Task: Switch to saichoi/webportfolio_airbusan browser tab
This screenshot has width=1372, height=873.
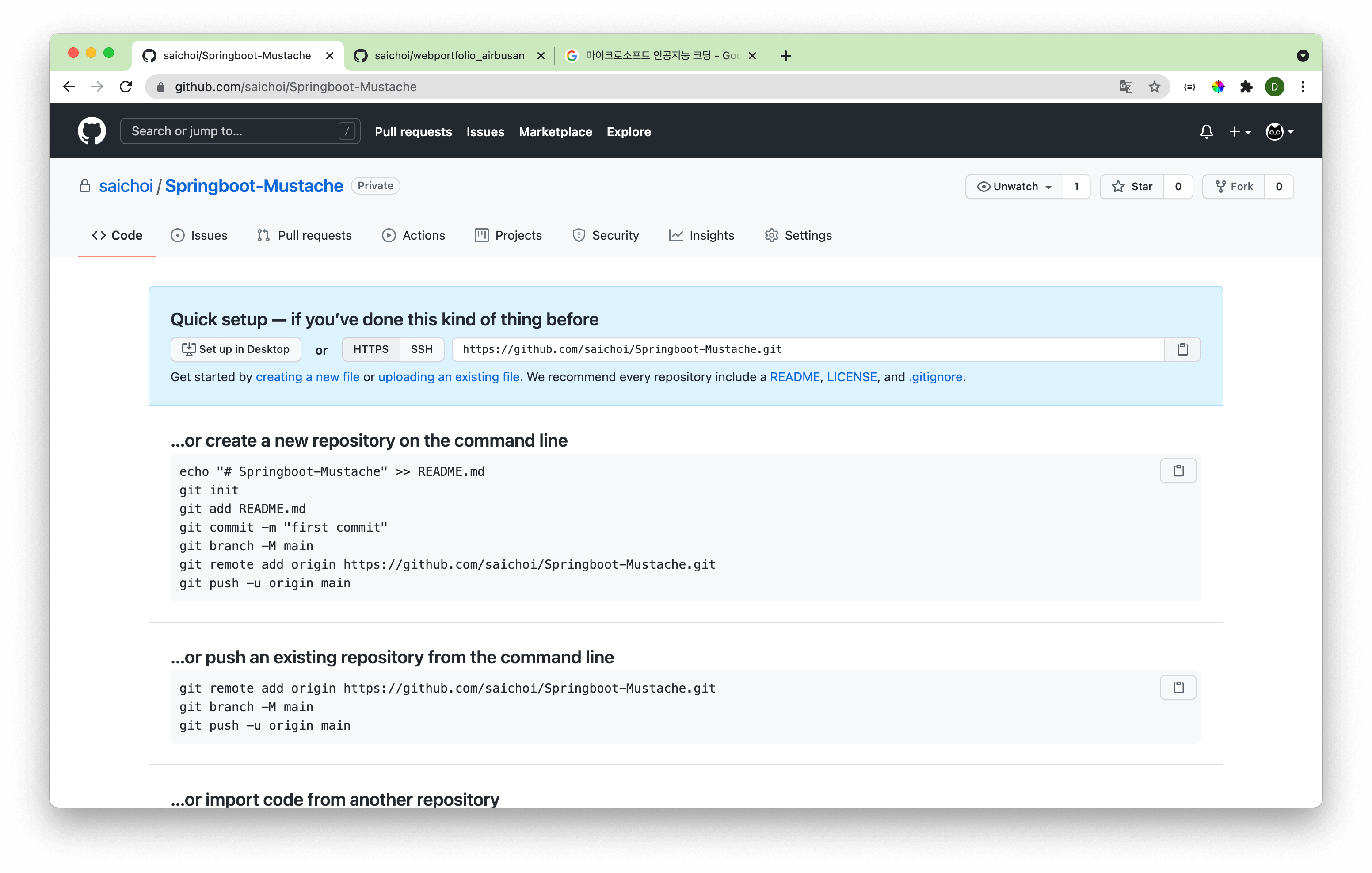Action: pyautogui.click(x=449, y=55)
